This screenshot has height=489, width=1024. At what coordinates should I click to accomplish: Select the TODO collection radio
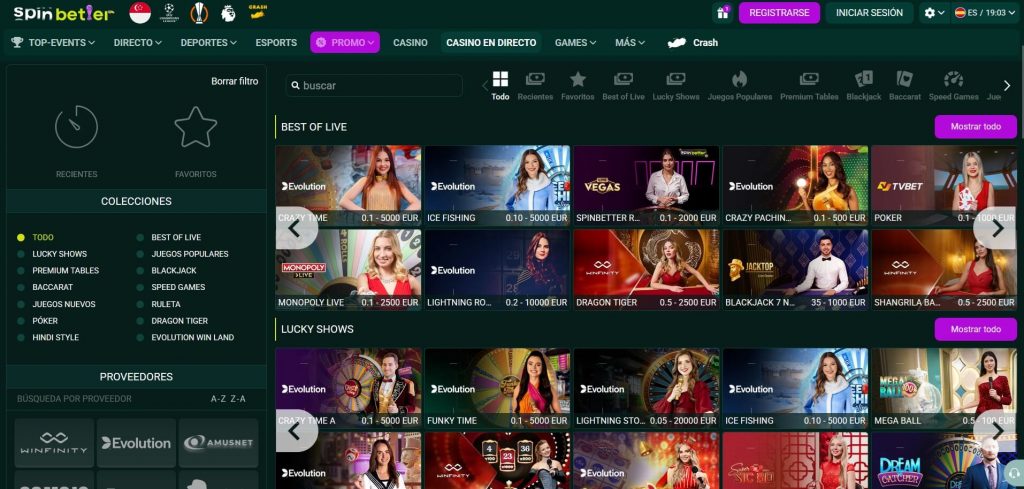(21, 238)
